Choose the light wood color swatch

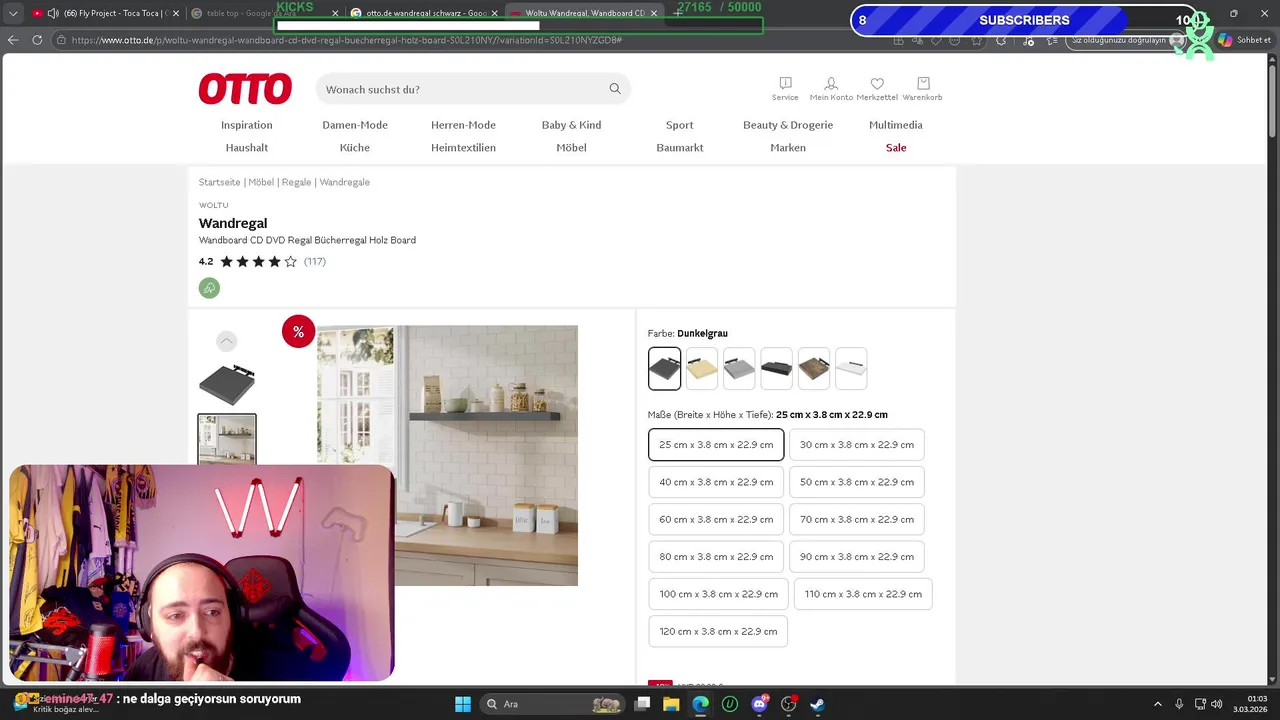702,369
